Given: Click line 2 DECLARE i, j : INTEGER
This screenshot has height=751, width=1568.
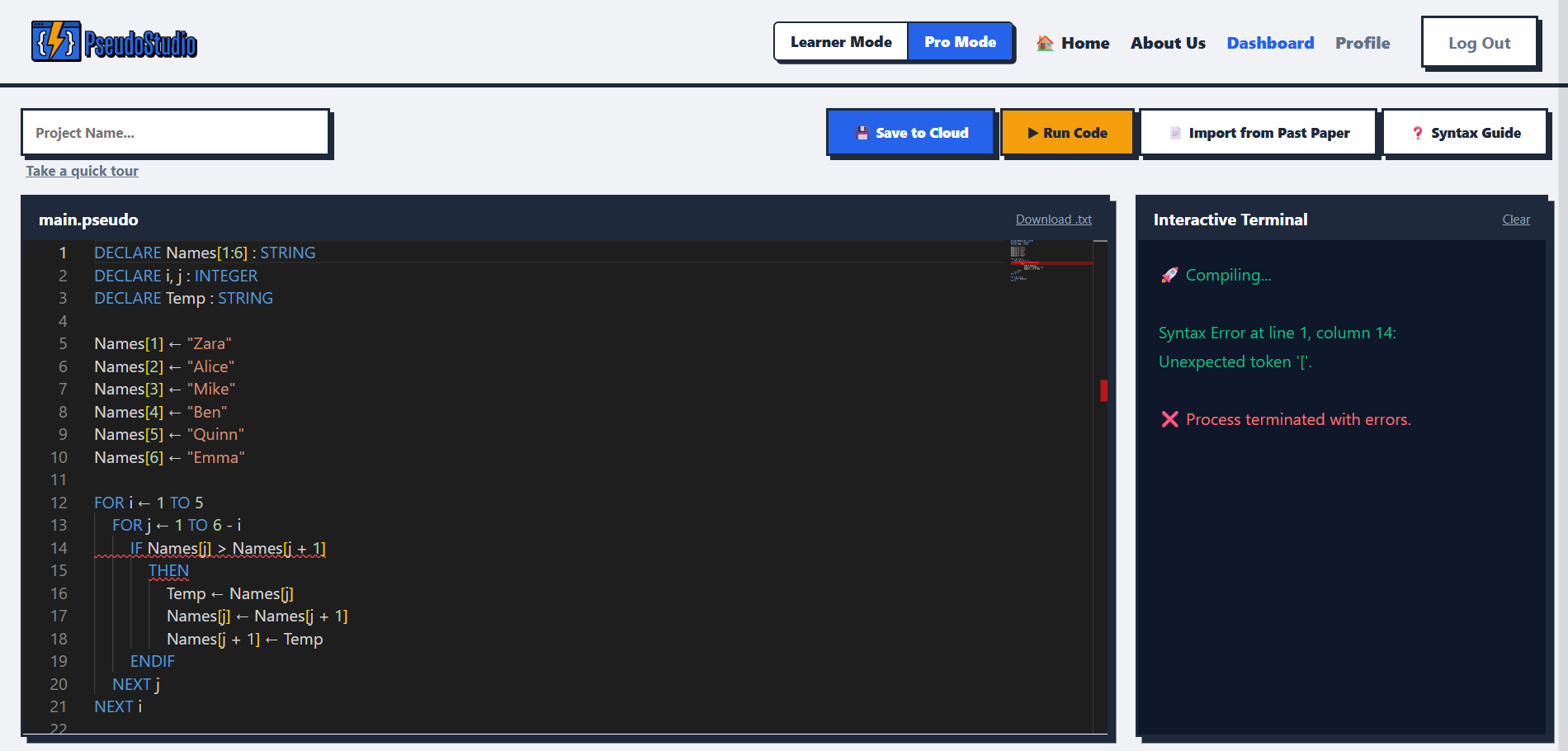Looking at the screenshot, I should point(176,276).
